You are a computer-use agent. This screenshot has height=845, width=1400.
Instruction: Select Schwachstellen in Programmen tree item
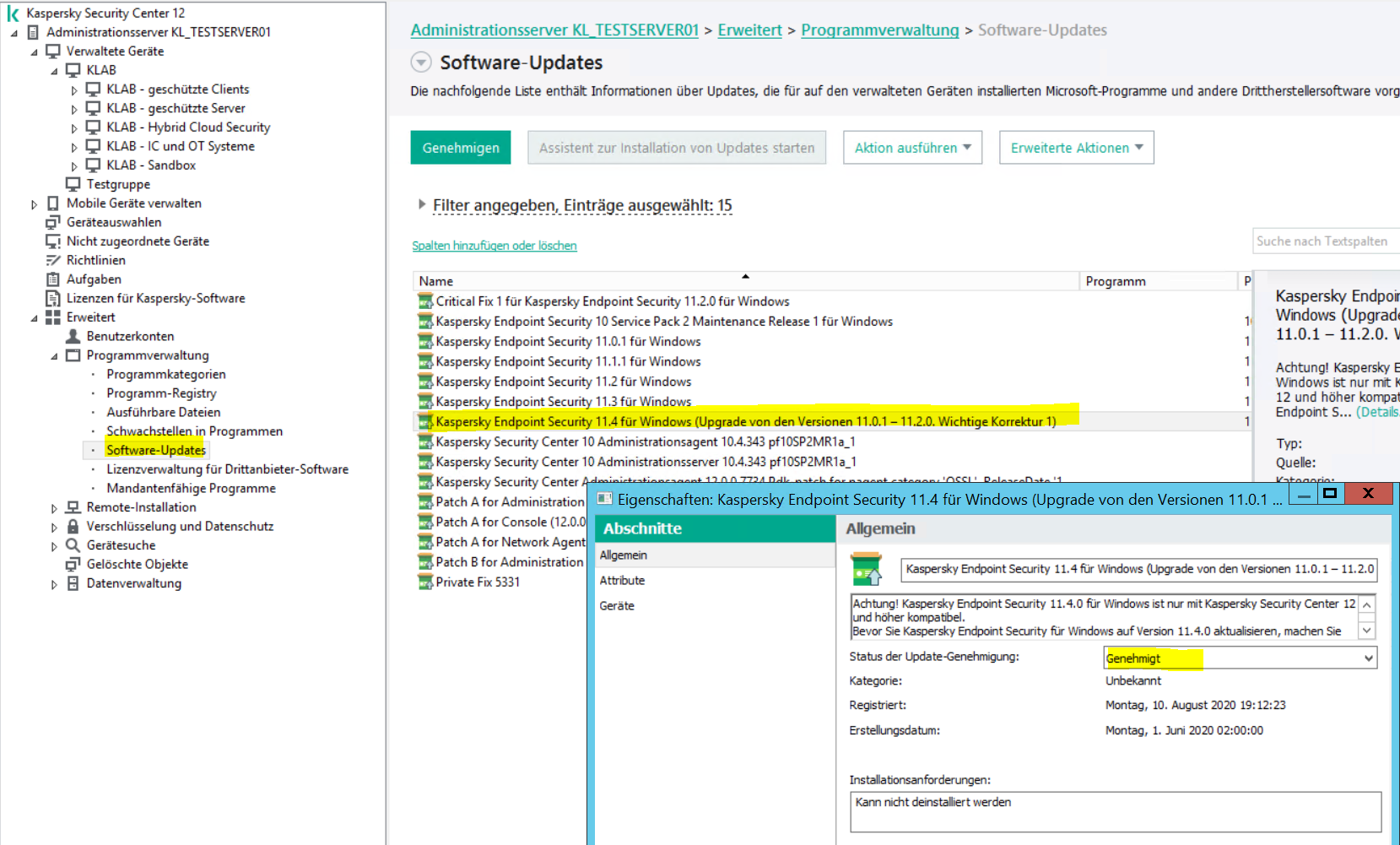[x=194, y=431]
